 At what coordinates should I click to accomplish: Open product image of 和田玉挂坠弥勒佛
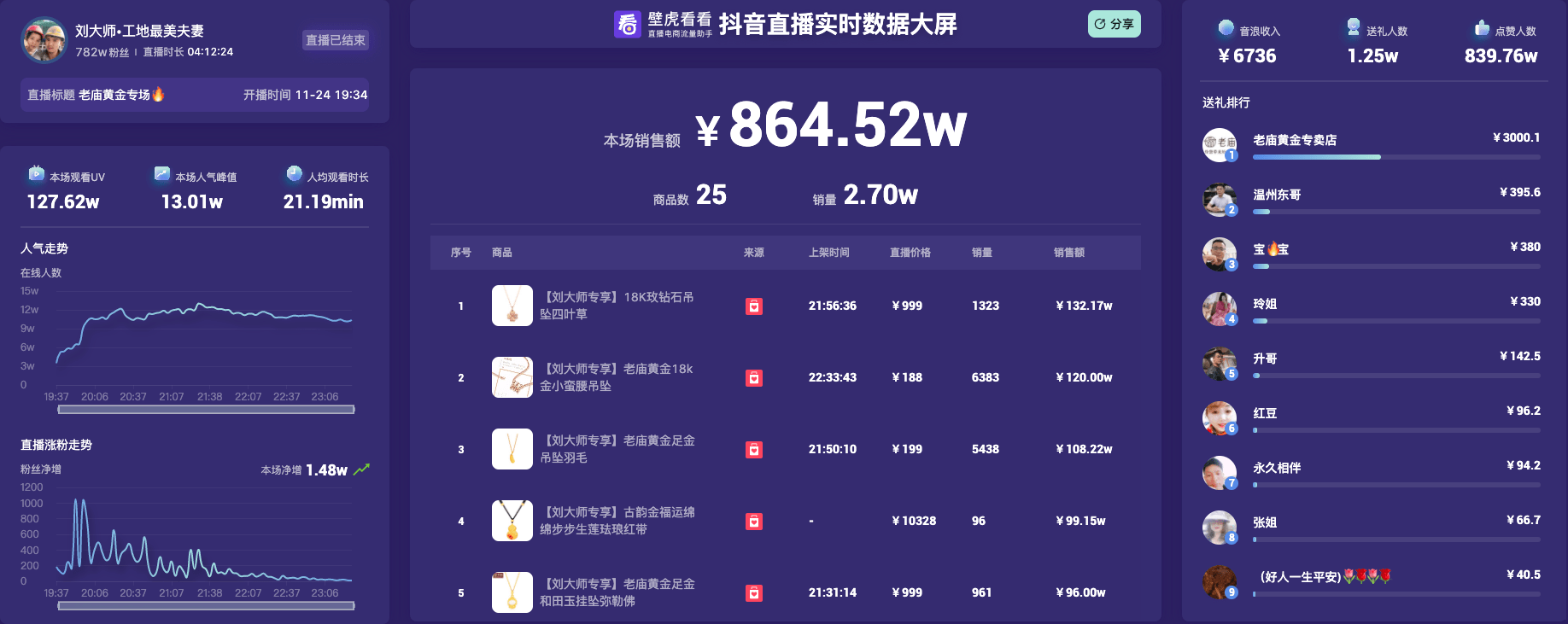pos(512,592)
